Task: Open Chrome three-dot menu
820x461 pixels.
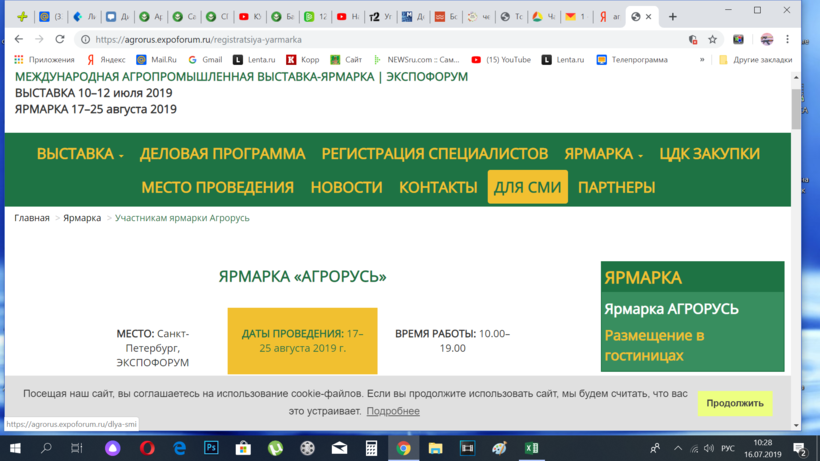Action: [788, 39]
